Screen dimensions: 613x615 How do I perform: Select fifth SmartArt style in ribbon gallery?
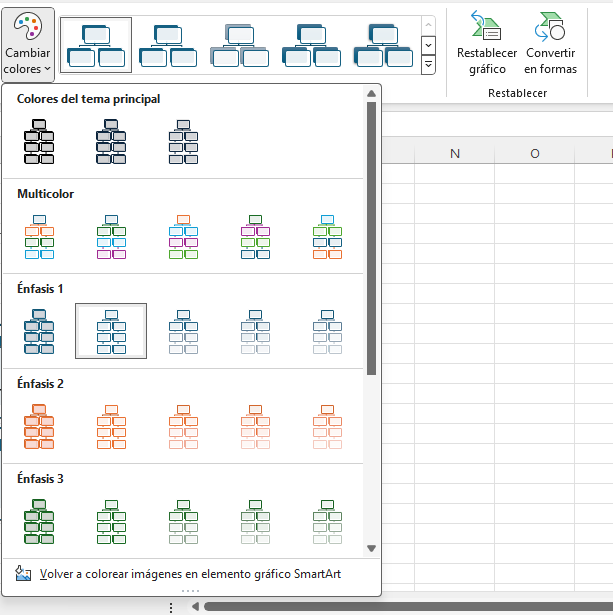click(x=383, y=45)
